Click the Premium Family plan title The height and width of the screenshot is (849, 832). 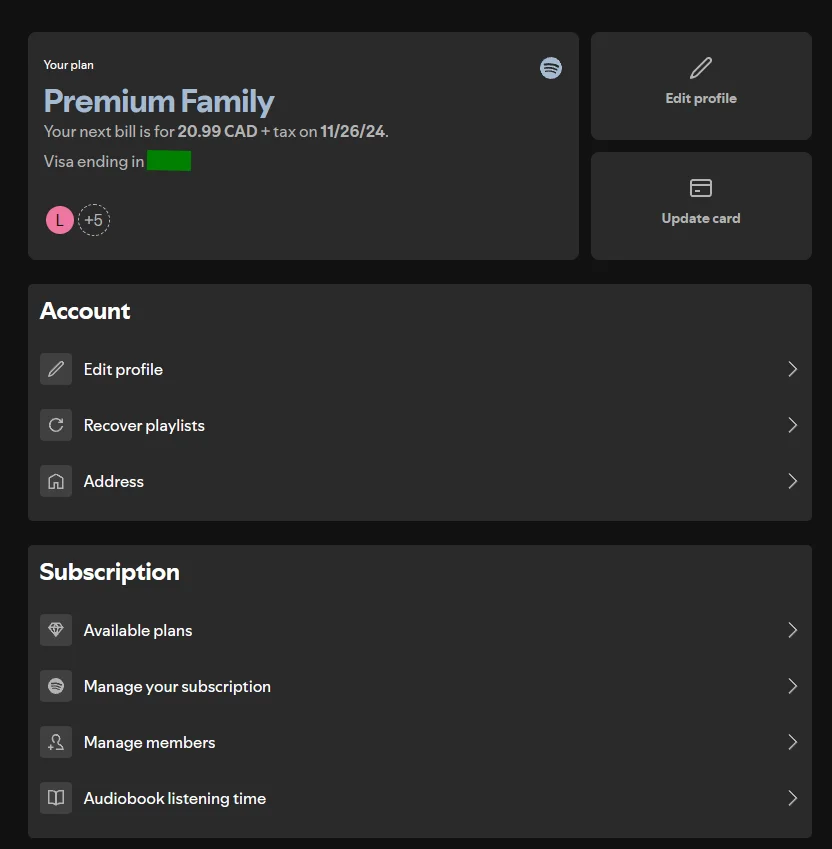(159, 102)
